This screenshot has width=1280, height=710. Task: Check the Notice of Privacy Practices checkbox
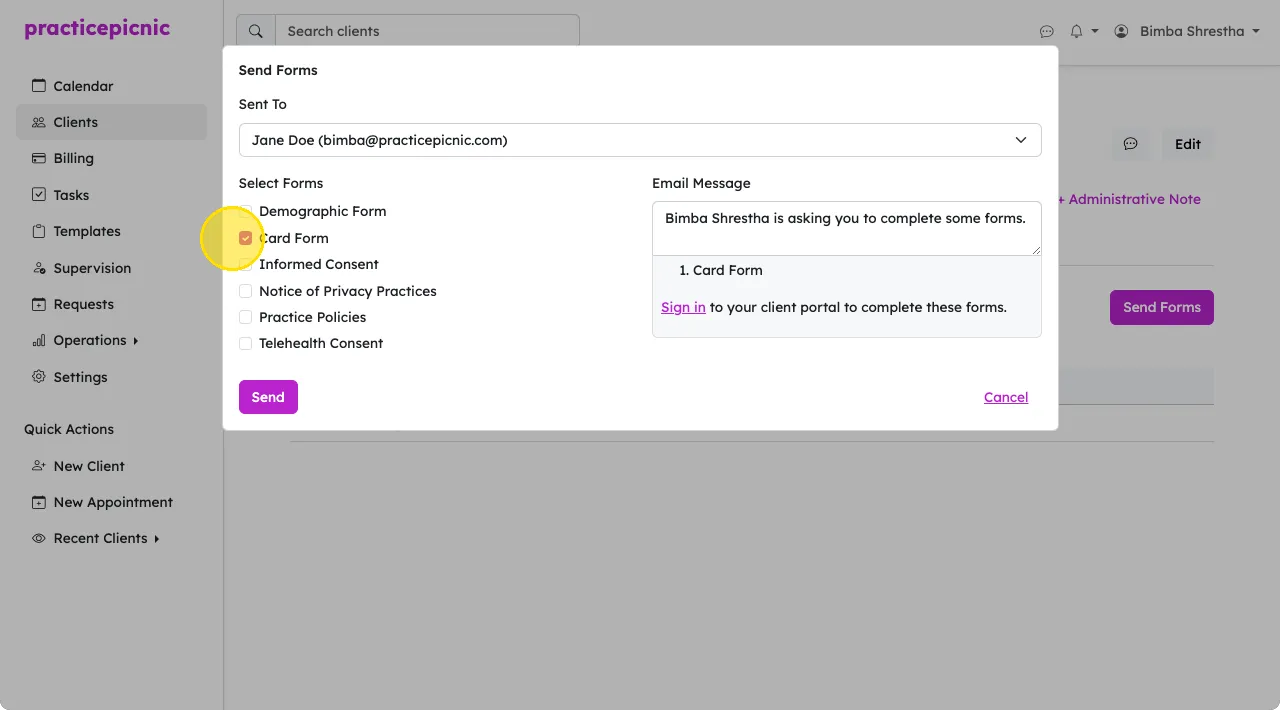[245, 291]
